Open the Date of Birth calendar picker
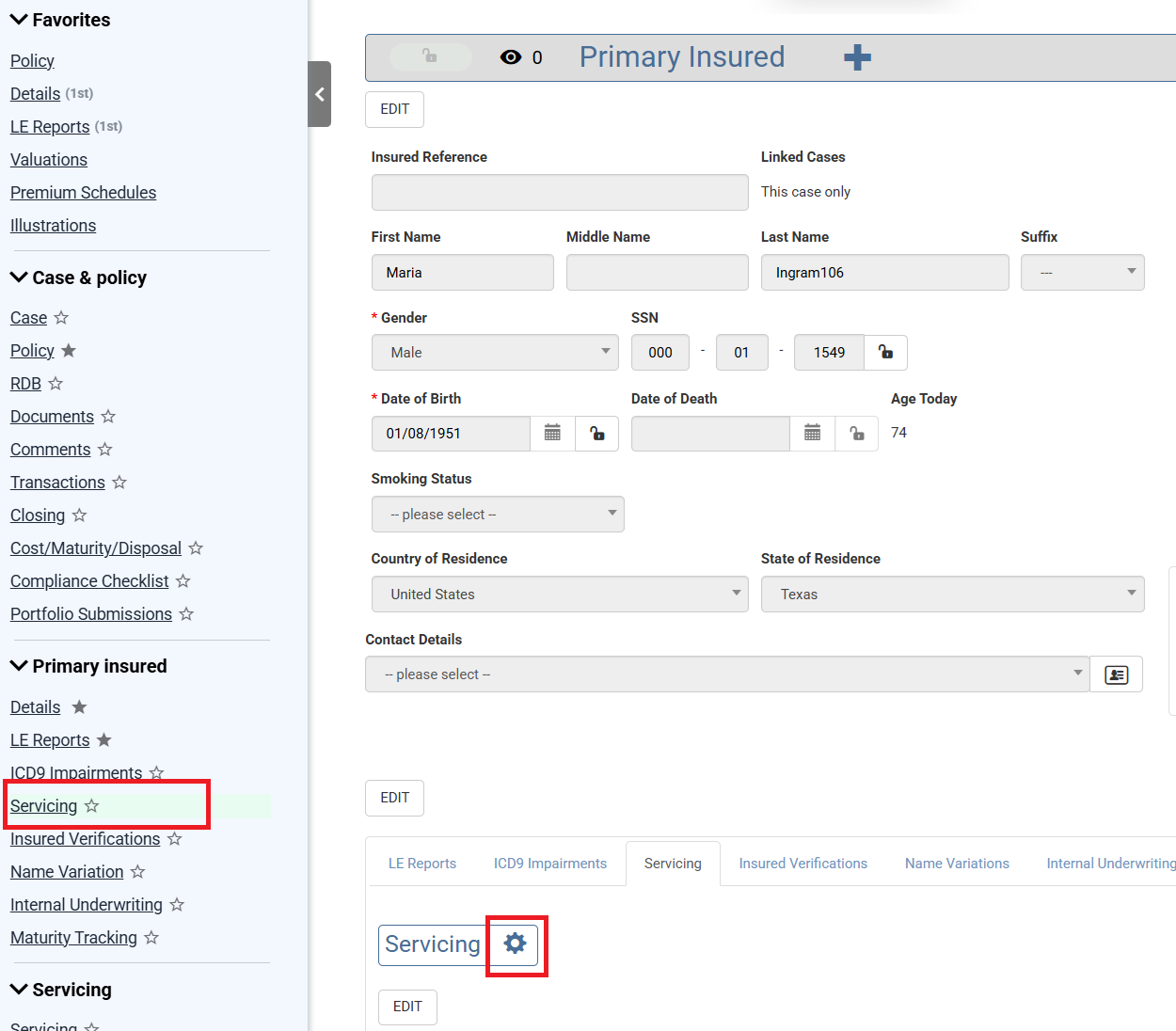The height and width of the screenshot is (1031, 1176). (552, 433)
